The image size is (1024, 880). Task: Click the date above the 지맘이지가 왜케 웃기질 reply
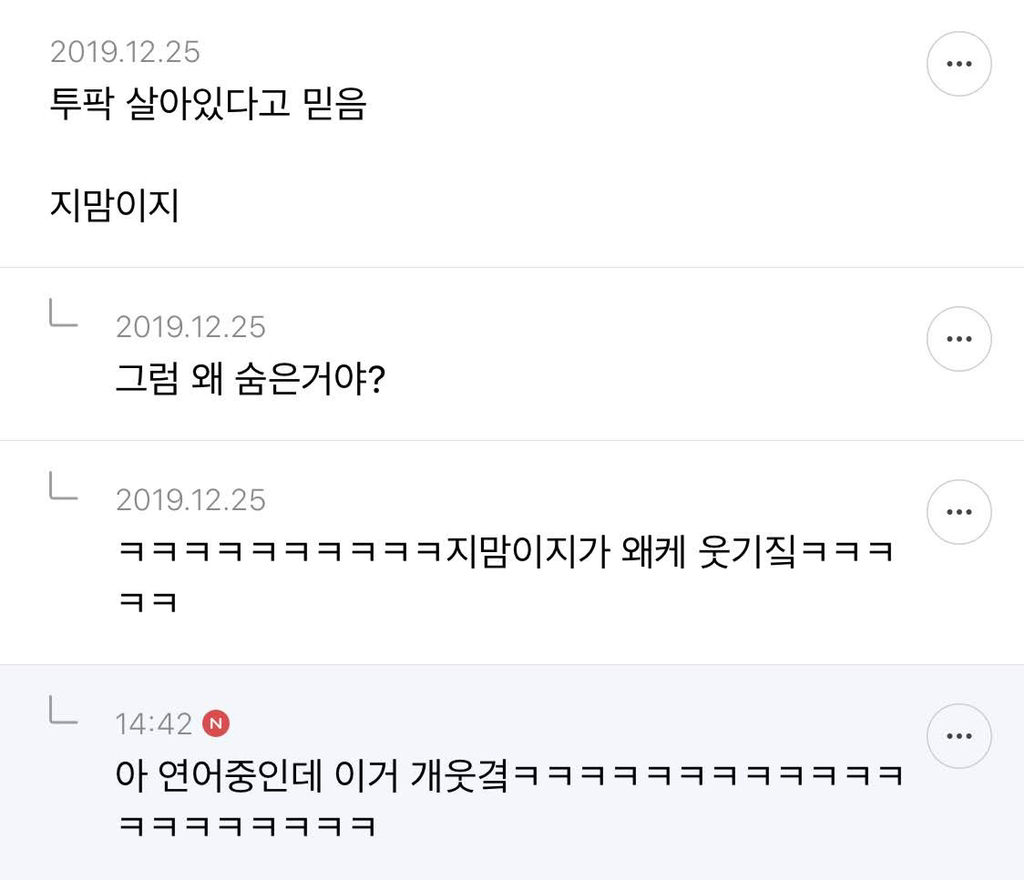pyautogui.click(x=191, y=500)
